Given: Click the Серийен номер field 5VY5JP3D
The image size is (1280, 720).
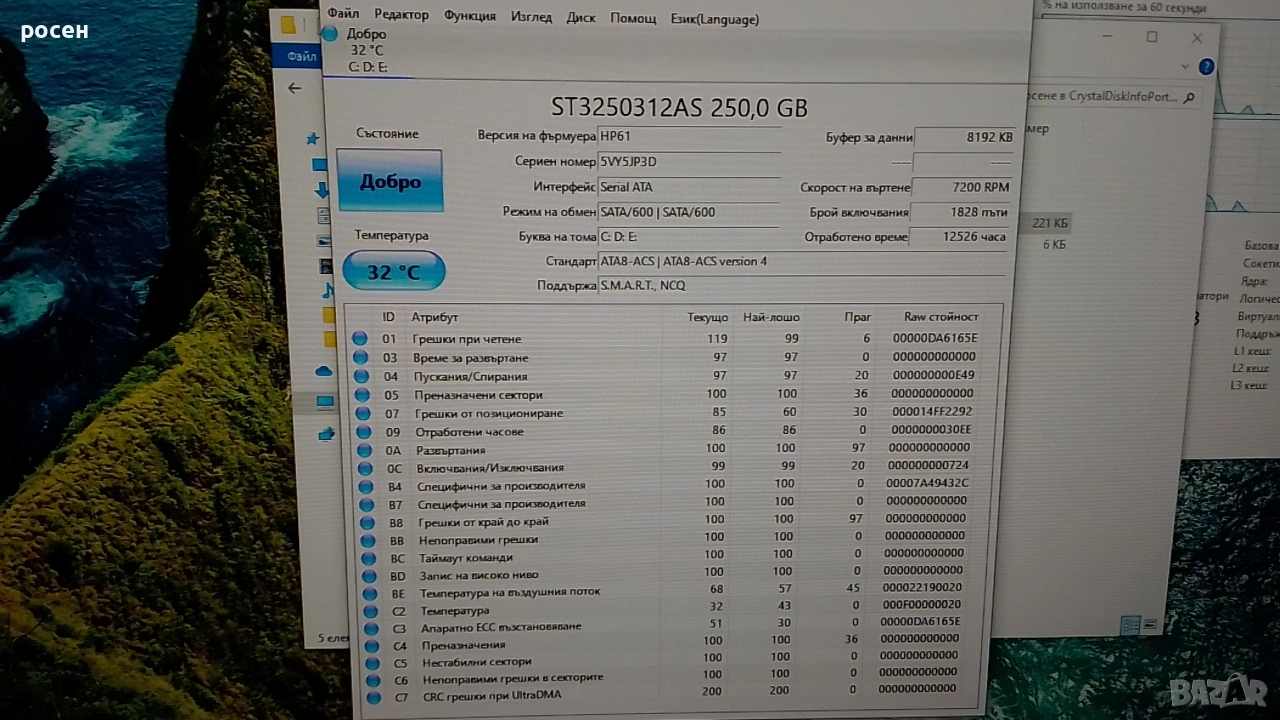Looking at the screenshot, I should click(688, 161).
